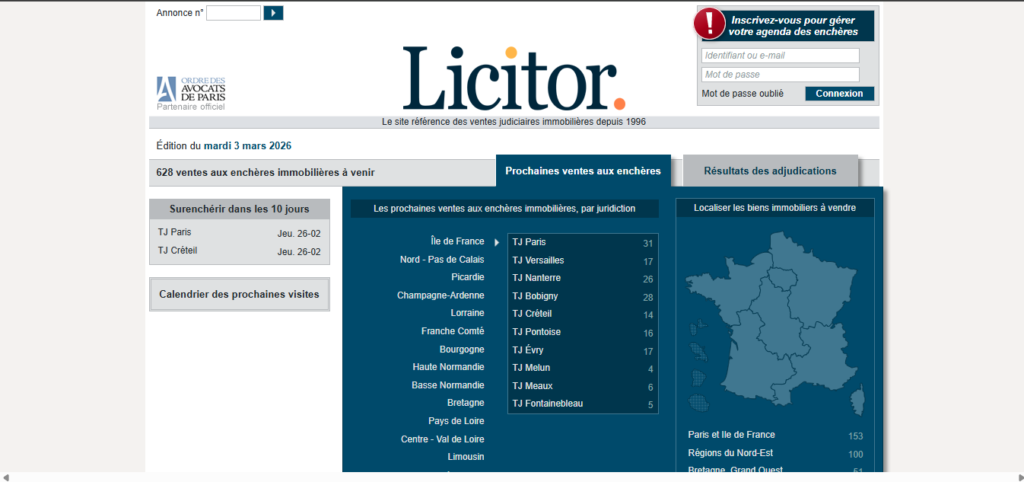The width and height of the screenshot is (1024, 482).
Task: Open TJ Paris surenchère Jeu. 26-02
Action: 239,233
